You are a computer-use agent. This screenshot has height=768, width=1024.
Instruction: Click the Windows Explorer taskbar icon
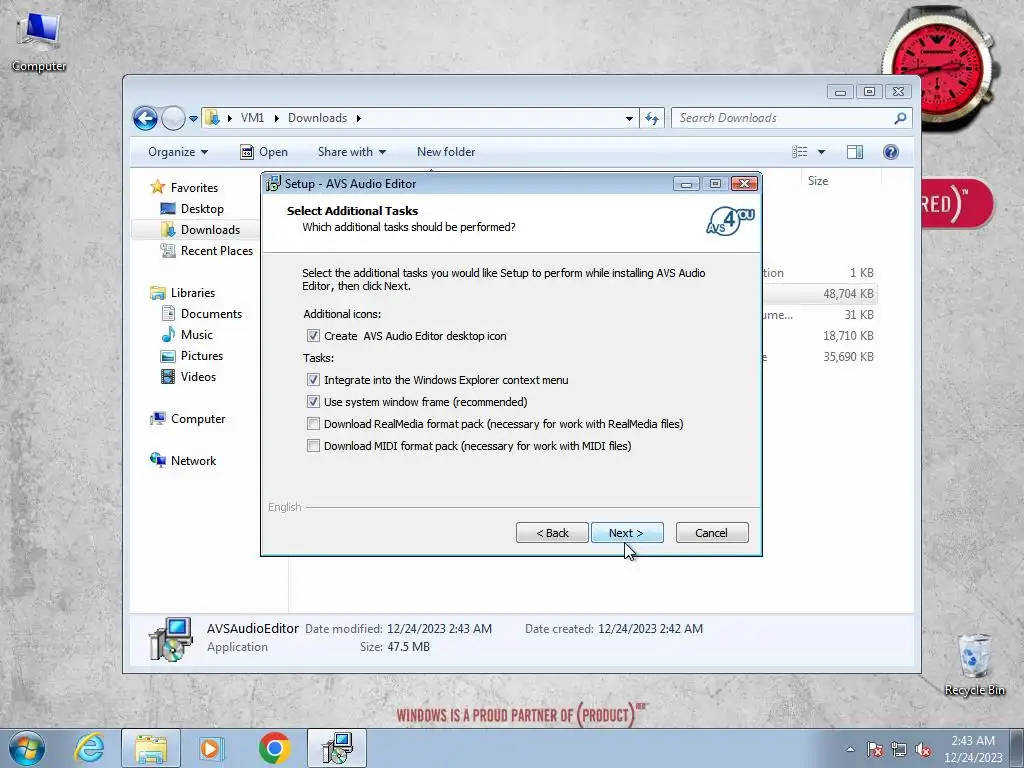(151, 748)
